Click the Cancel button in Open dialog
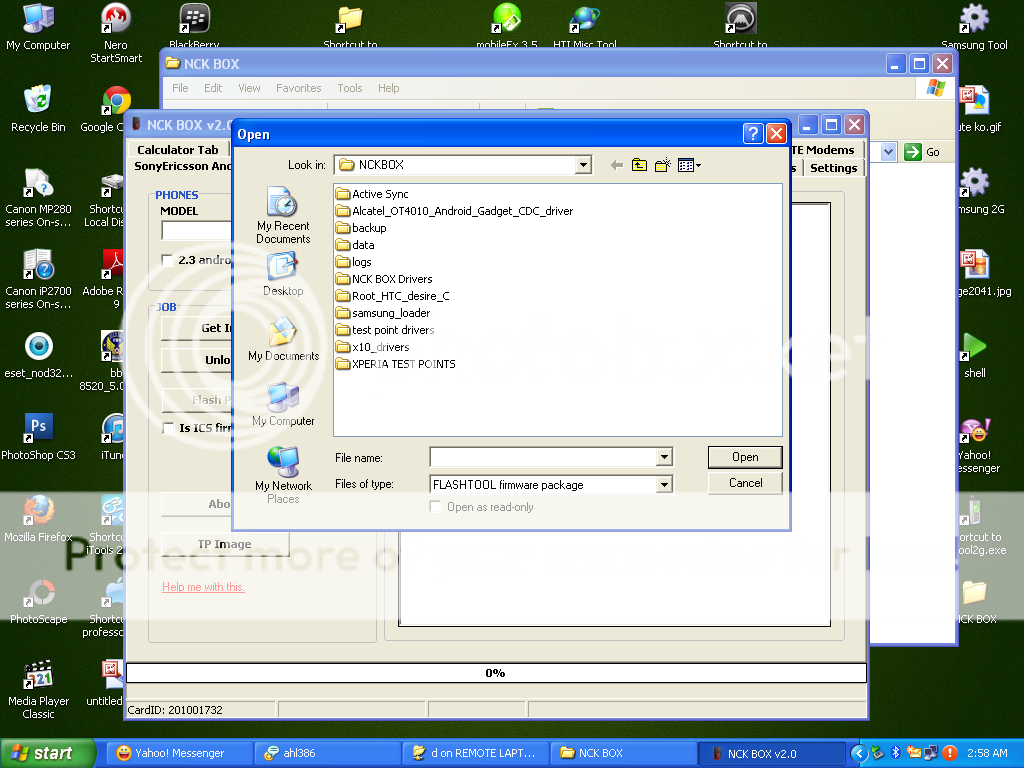1024x768 pixels. [745, 483]
